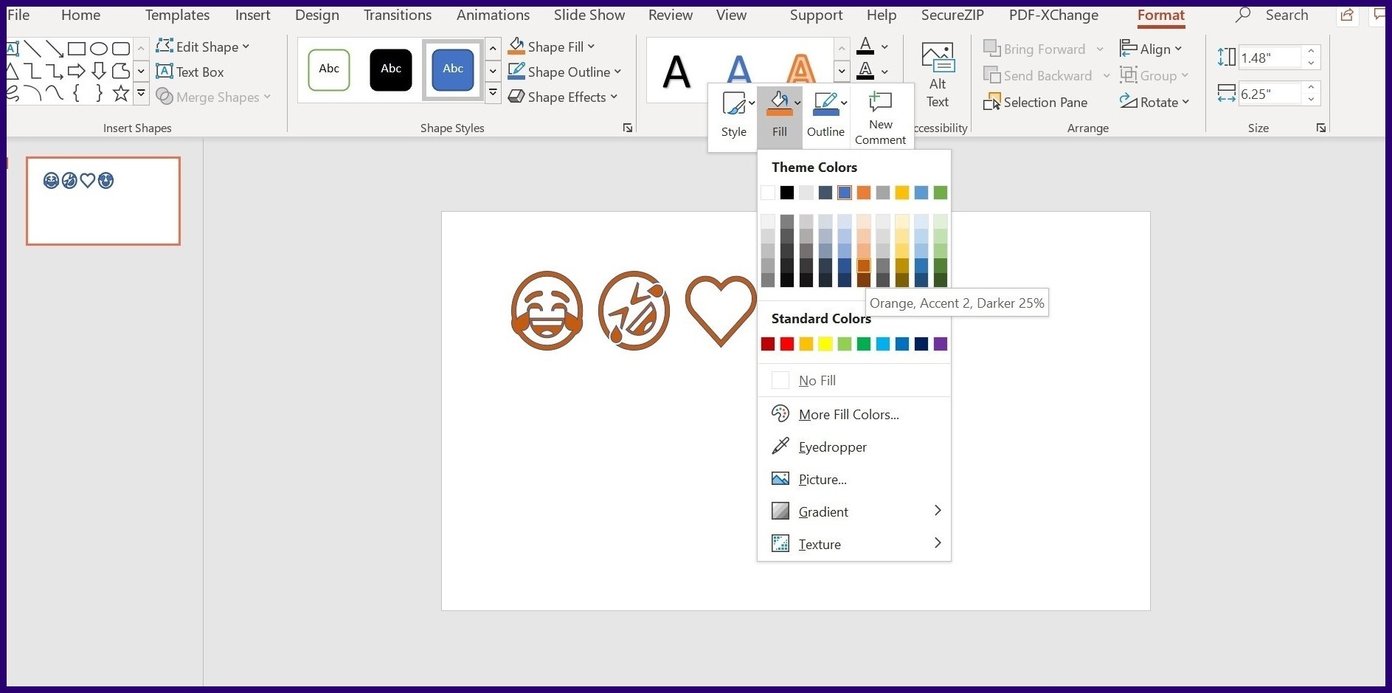Pick the green theme color swatch

pos(940,193)
